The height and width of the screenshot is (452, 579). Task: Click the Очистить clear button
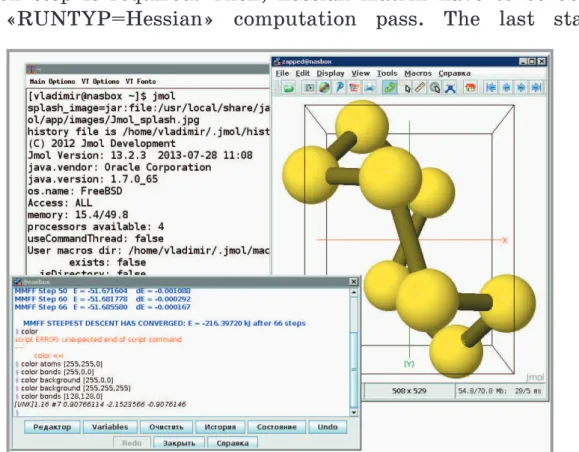tap(166, 427)
